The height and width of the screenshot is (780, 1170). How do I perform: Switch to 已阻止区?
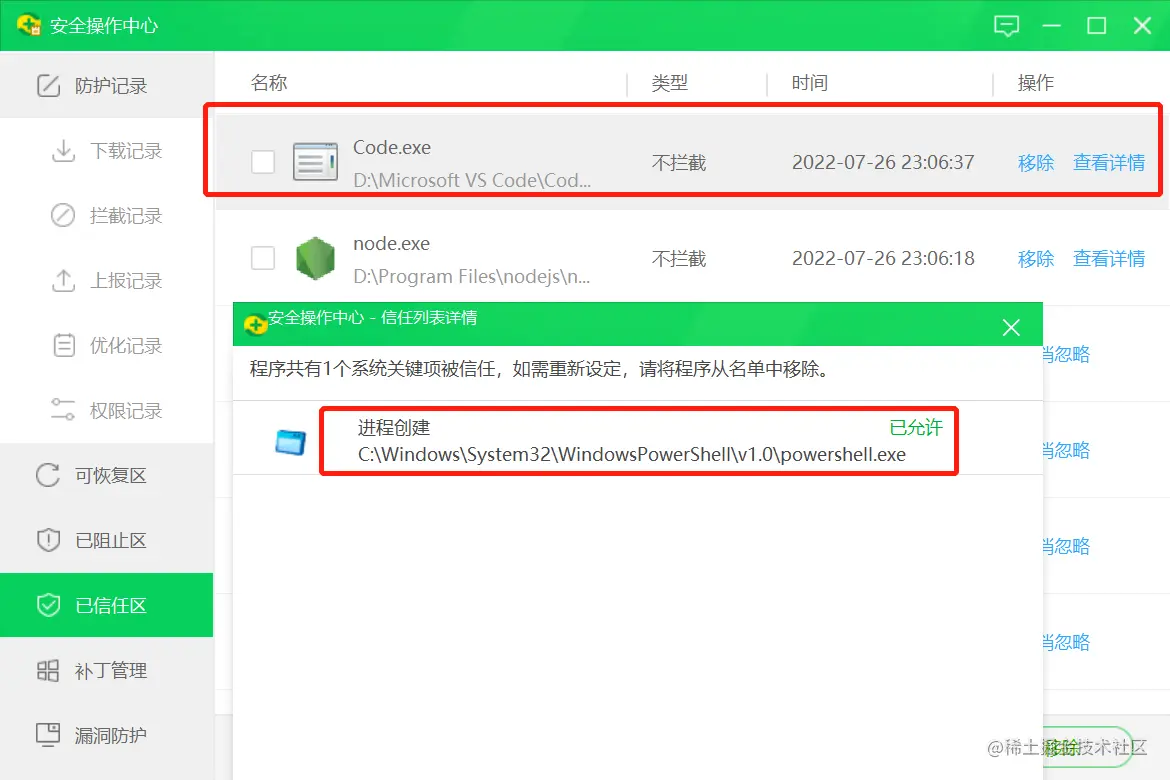coord(106,540)
